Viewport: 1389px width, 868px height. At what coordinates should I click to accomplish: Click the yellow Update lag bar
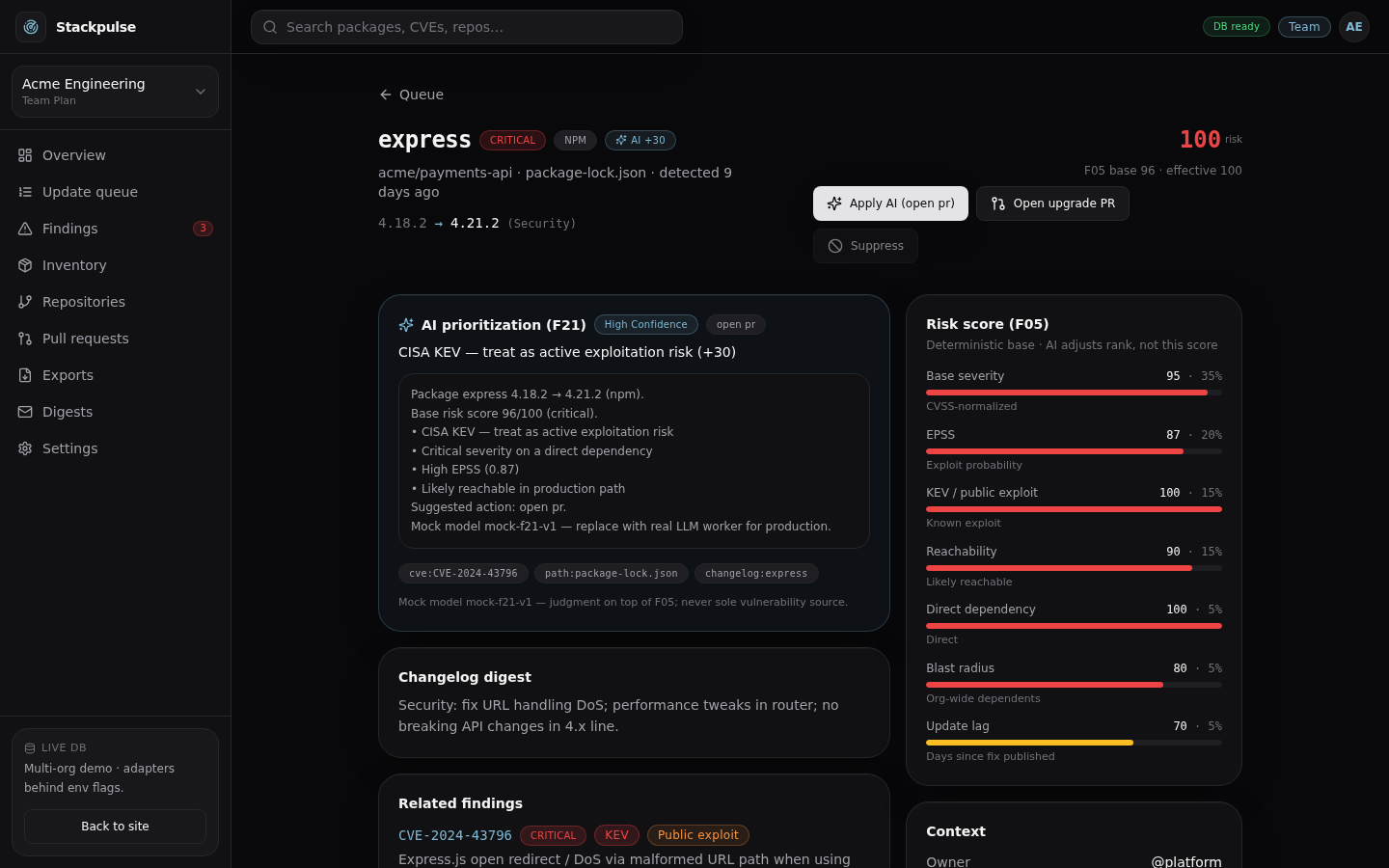(x=1029, y=743)
